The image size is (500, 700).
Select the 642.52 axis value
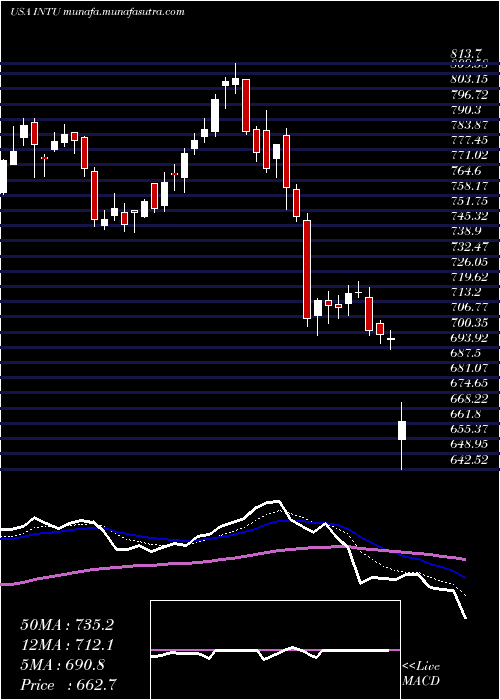[471, 459]
